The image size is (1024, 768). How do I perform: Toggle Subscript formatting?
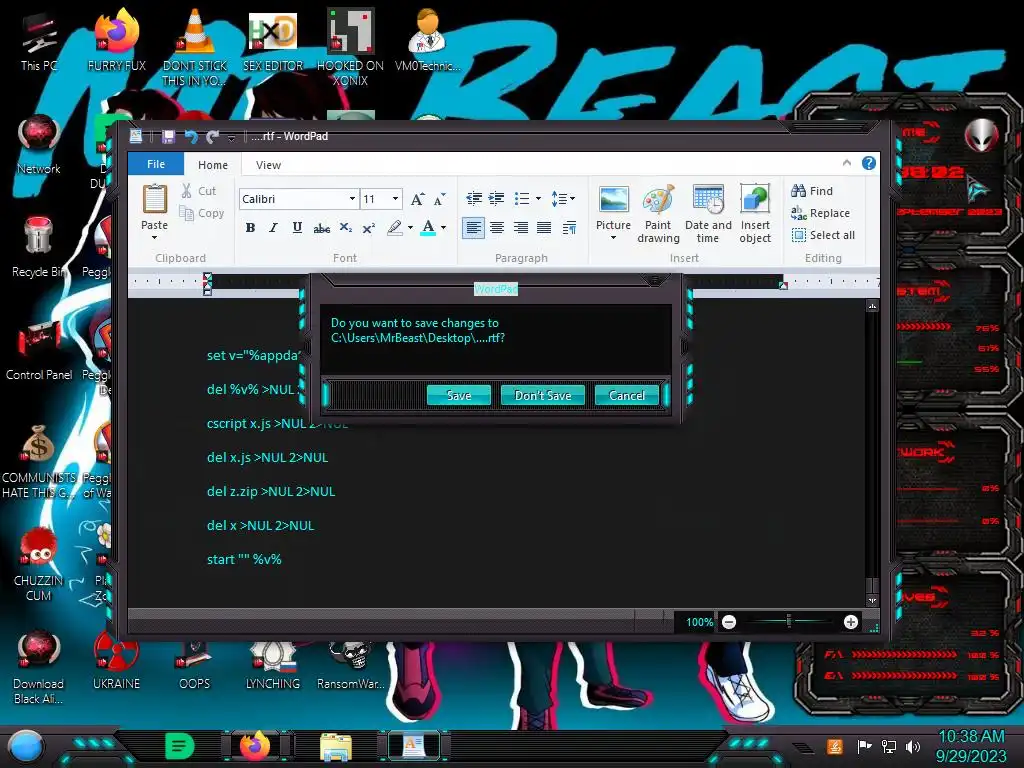[345, 227]
